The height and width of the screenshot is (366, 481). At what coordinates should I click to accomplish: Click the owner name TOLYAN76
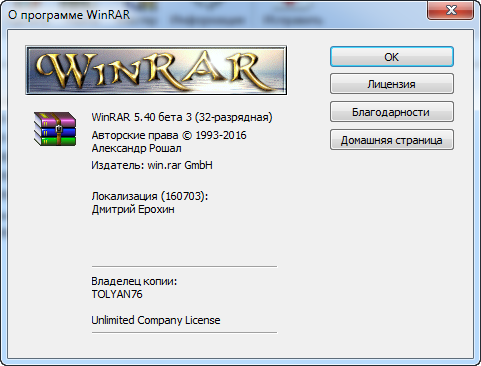coord(117,294)
